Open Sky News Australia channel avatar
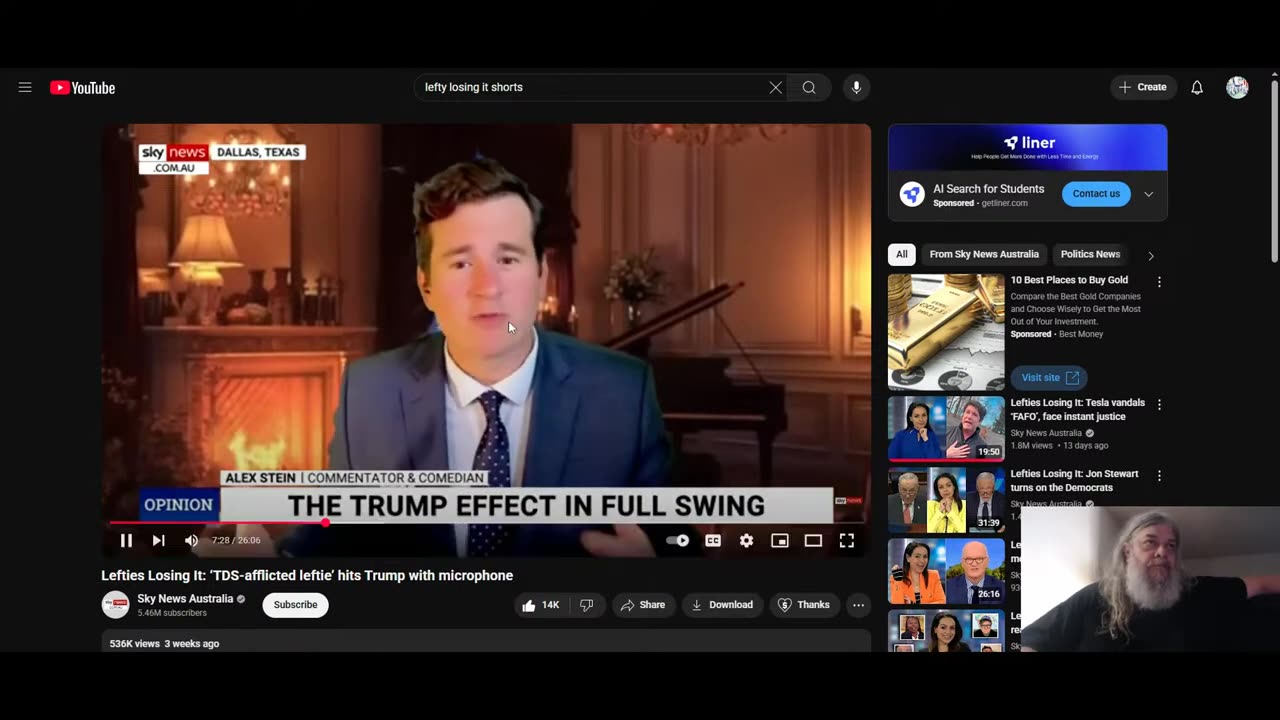Screen dimensions: 1280x720 pyautogui.click(x=115, y=605)
